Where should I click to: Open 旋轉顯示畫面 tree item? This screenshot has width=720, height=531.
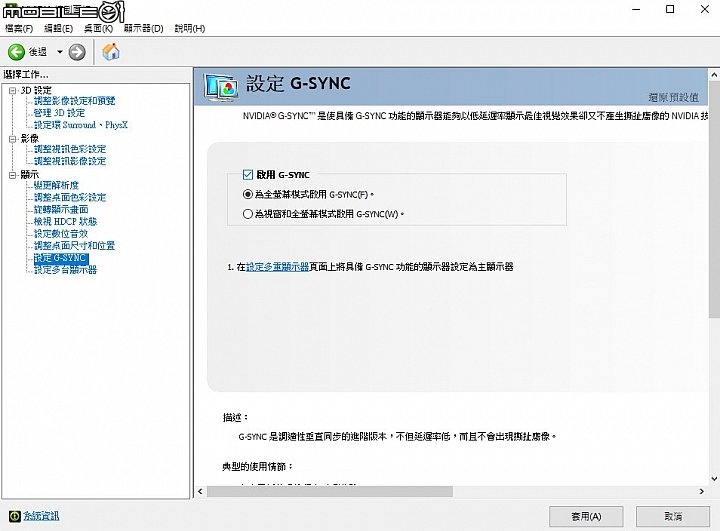coord(61,209)
